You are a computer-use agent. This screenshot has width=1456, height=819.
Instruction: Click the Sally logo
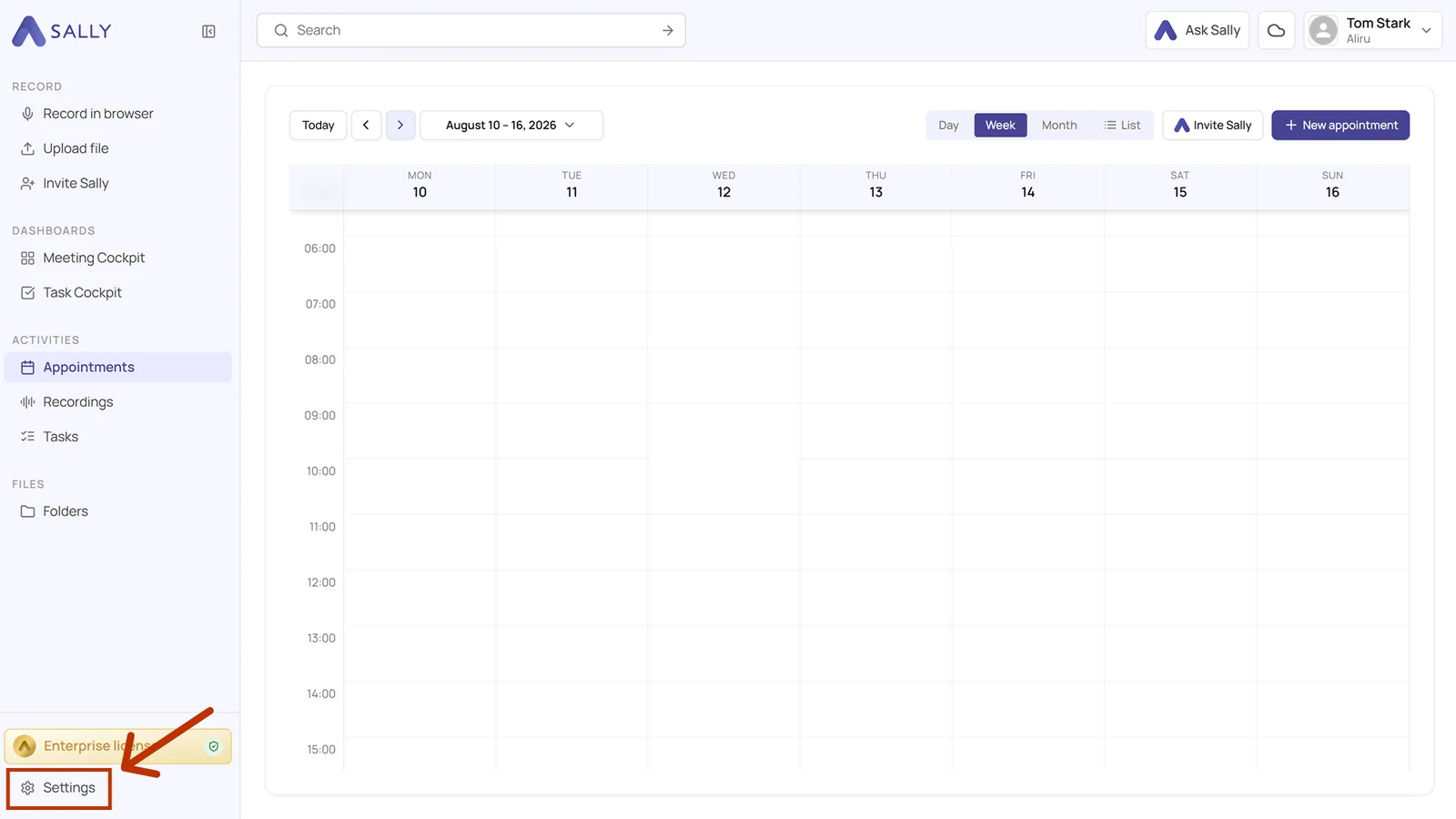(x=62, y=31)
